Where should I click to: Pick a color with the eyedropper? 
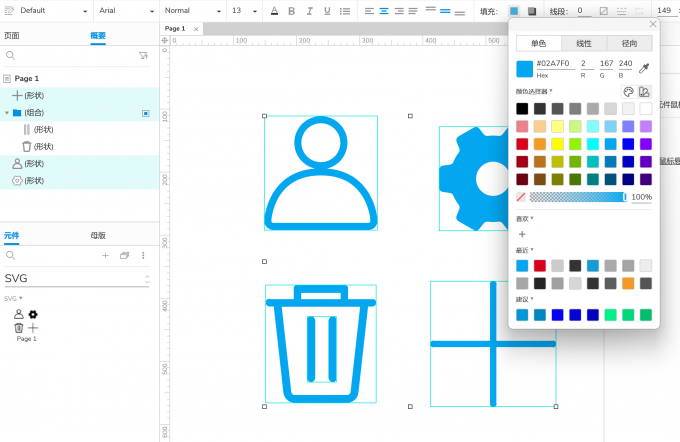644,68
